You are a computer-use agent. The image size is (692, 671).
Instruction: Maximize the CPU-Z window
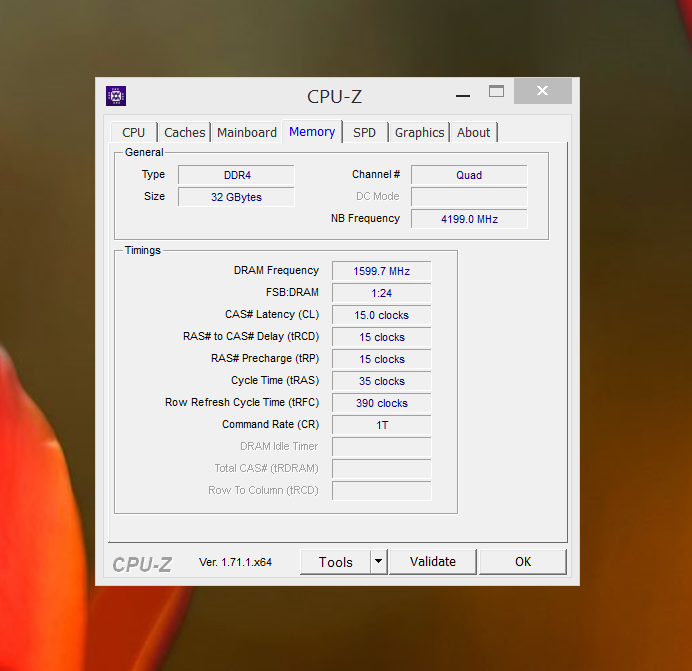coord(496,91)
